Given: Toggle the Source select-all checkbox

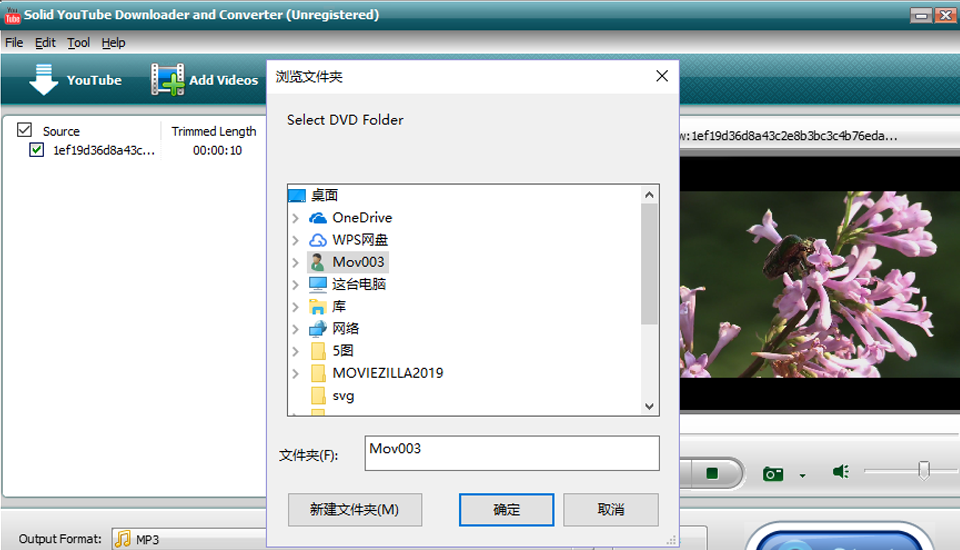Looking at the screenshot, I should coord(25,130).
